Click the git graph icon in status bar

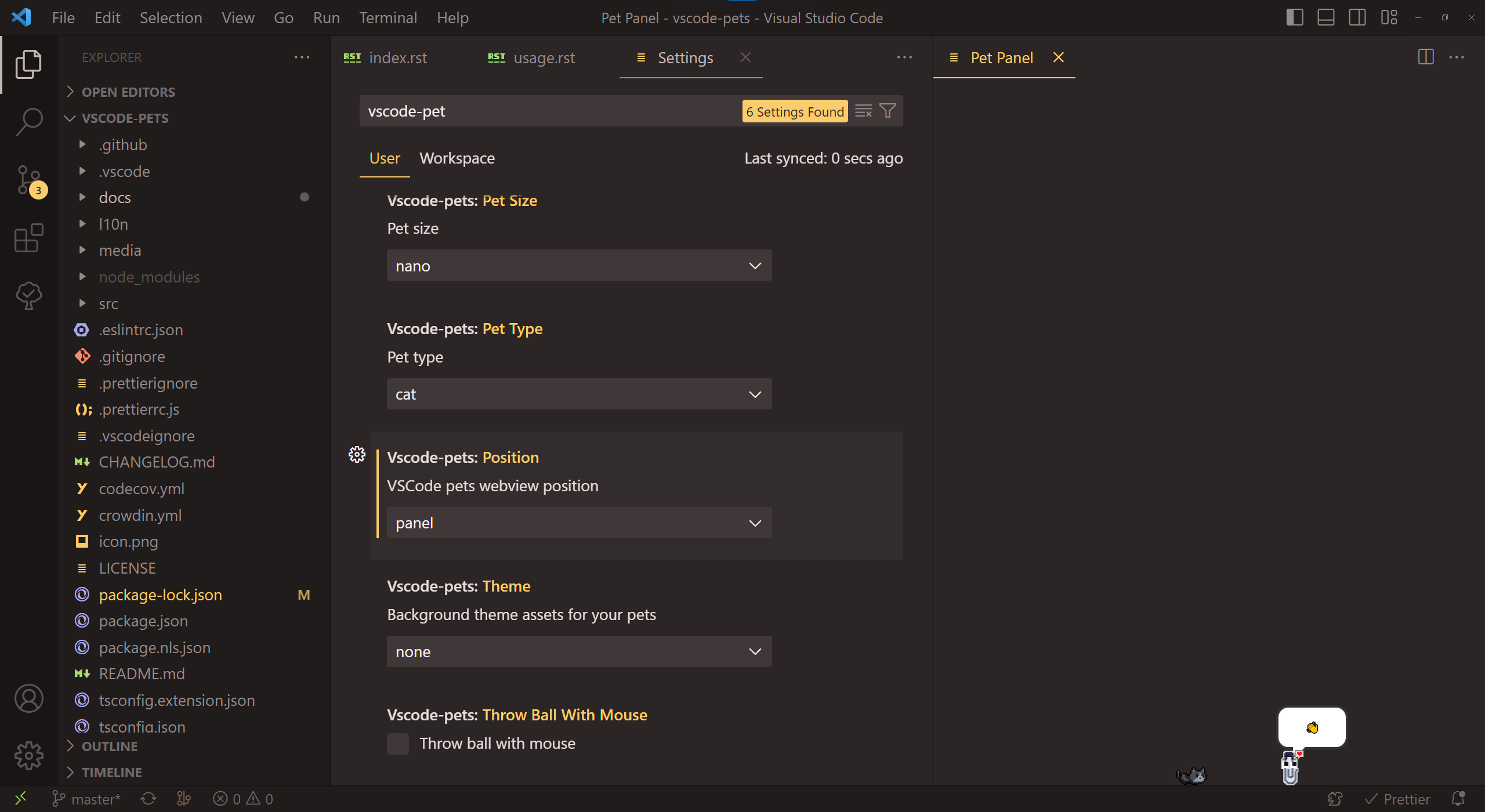point(183,799)
